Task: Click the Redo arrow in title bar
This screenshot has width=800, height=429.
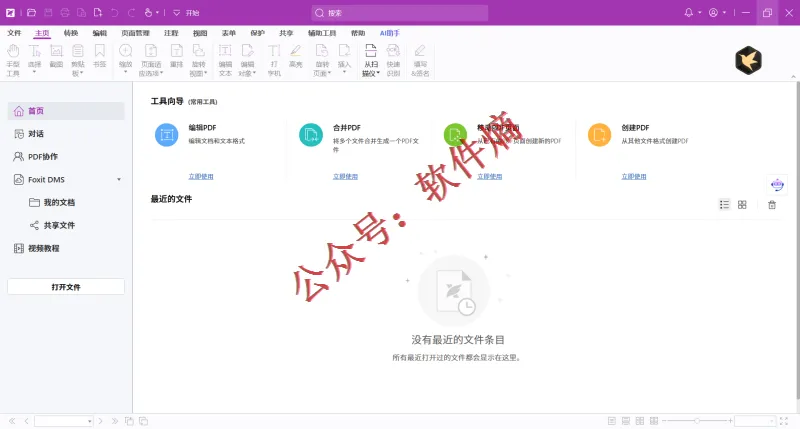Action: click(132, 13)
